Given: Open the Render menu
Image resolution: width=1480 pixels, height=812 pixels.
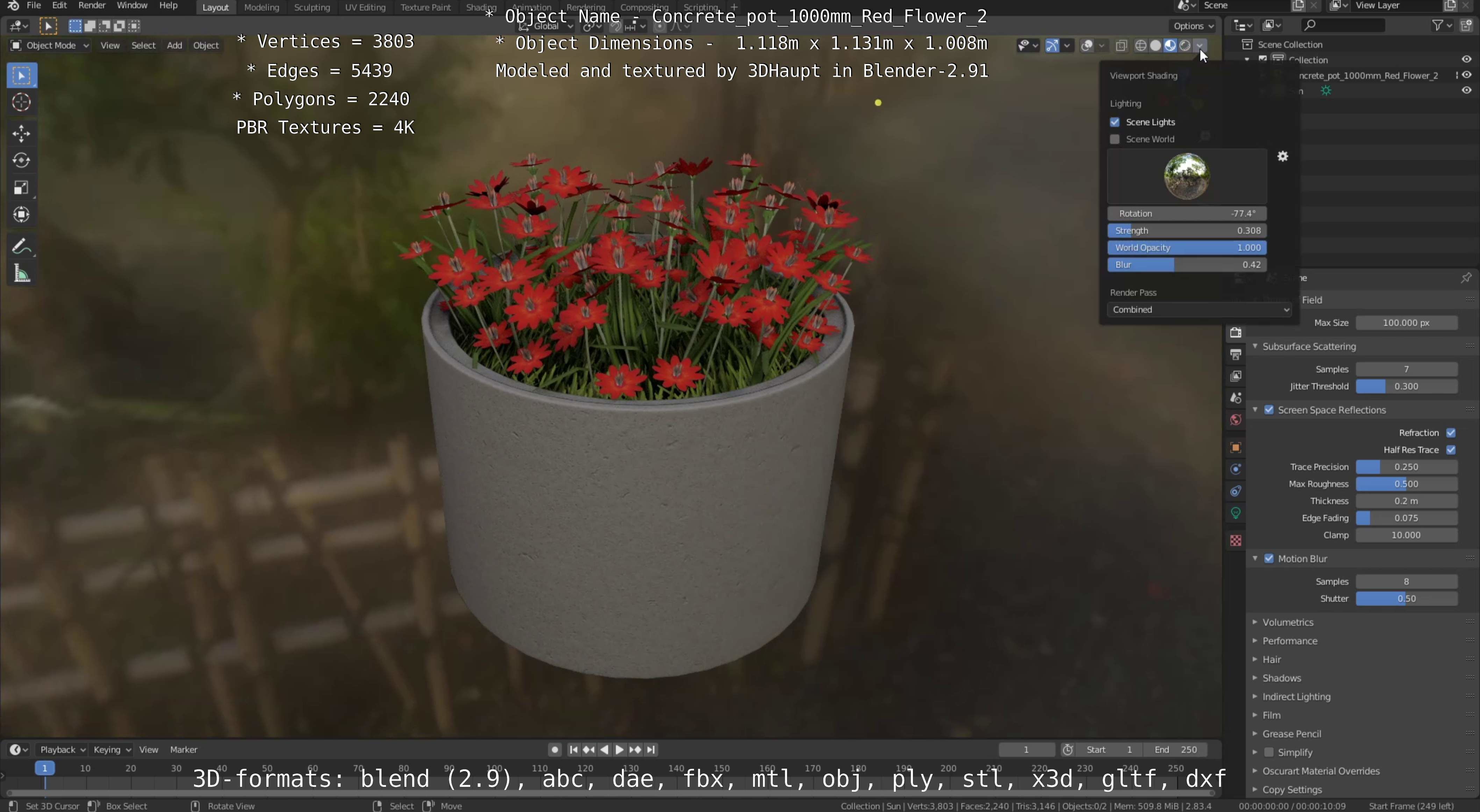Looking at the screenshot, I should point(92,6).
